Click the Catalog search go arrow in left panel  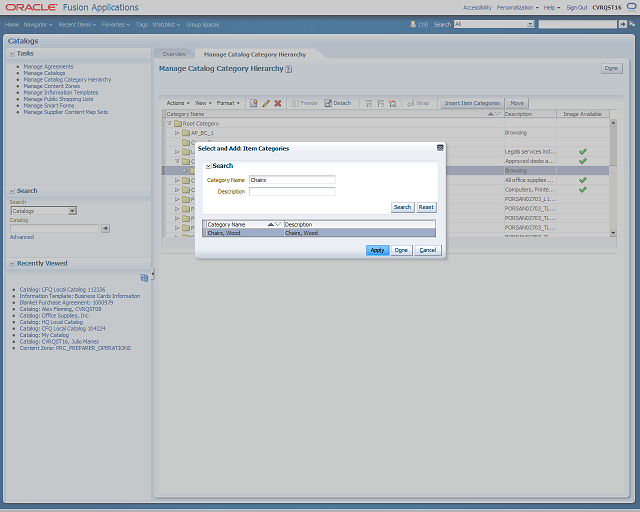(105, 228)
